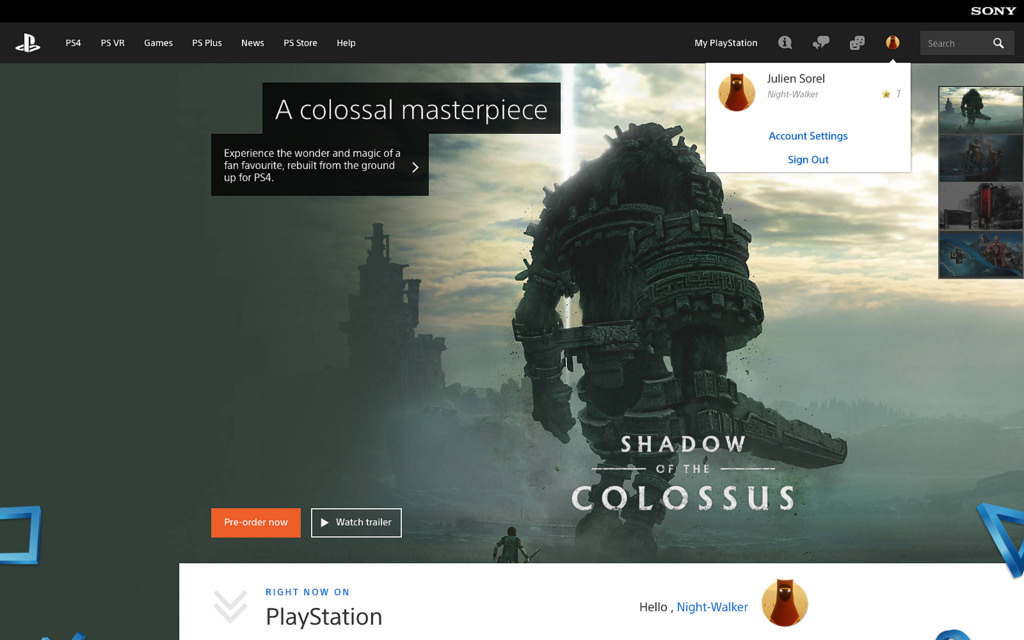Image resolution: width=1024 pixels, height=640 pixels.
Task: Click the Sign Out link
Action: point(808,159)
